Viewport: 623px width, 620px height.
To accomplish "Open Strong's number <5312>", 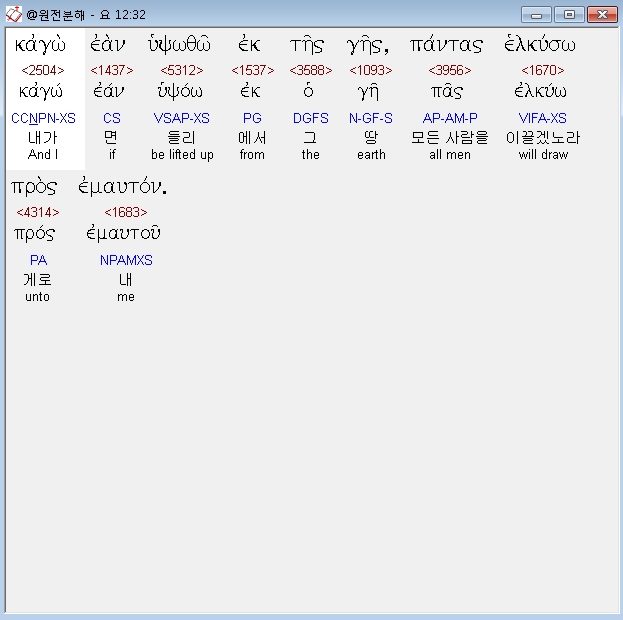I will click(182, 70).
